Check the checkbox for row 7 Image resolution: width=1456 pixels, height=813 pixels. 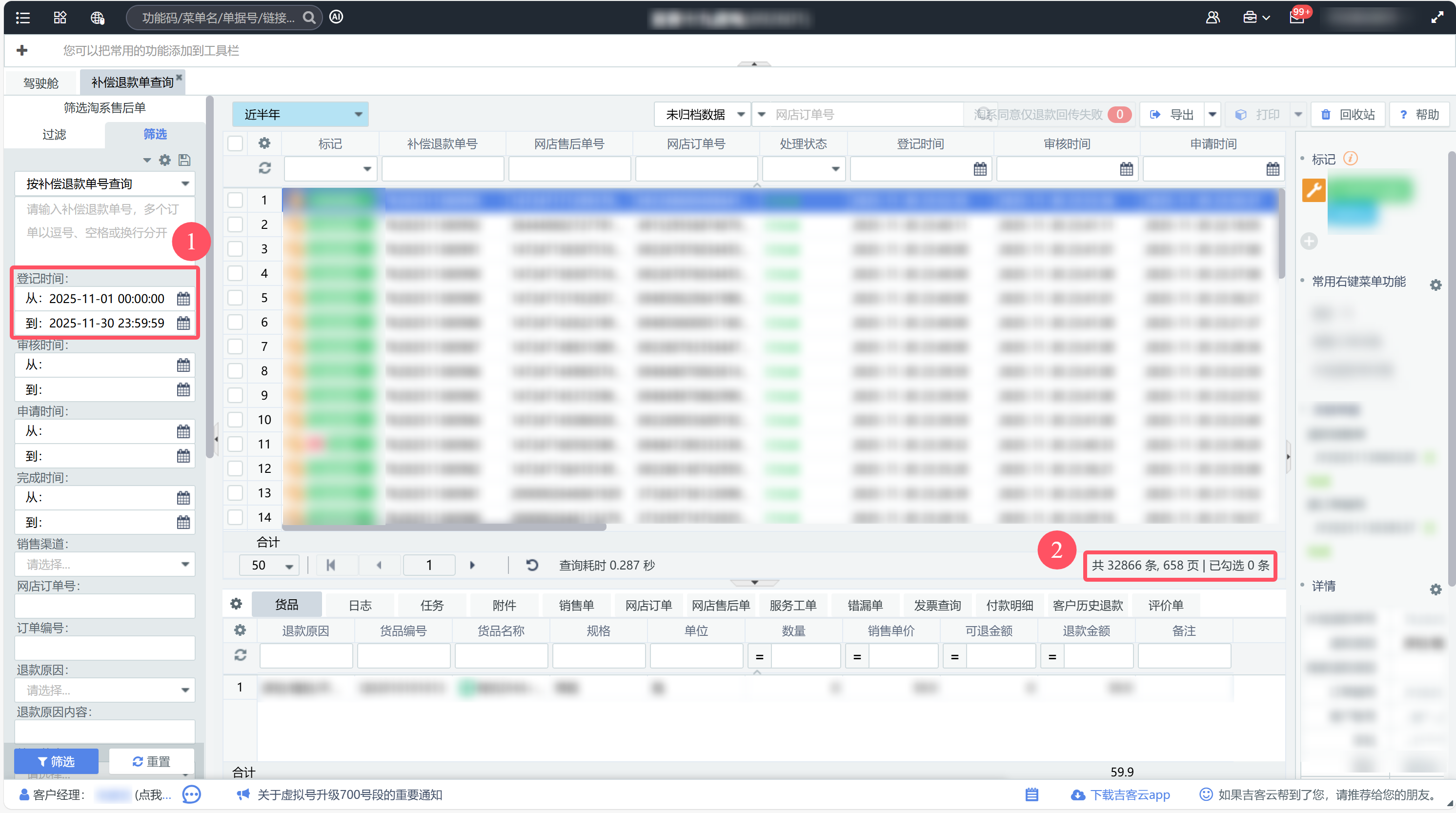235,346
